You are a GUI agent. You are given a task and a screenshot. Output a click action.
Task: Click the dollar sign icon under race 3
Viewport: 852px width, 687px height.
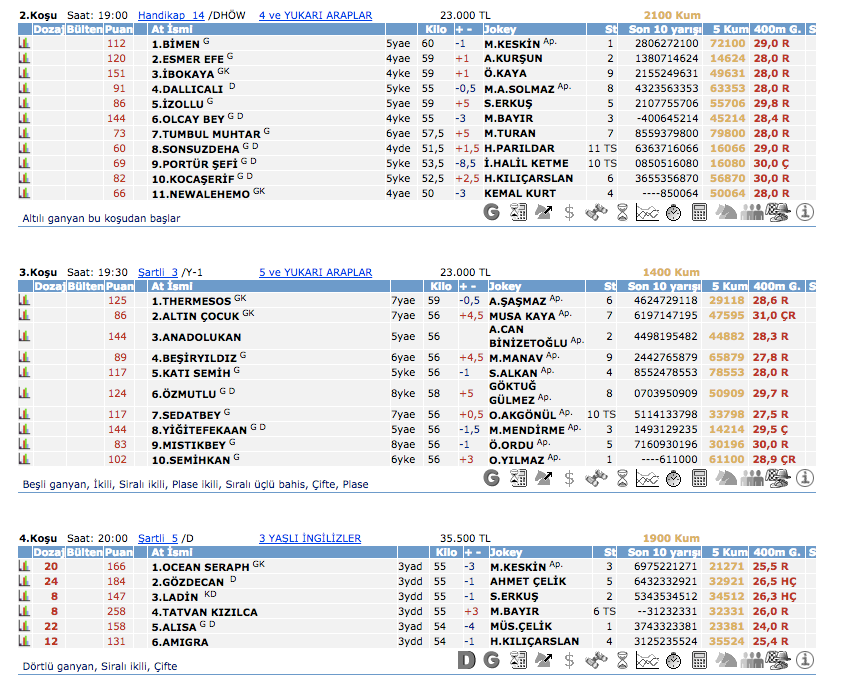(570, 478)
